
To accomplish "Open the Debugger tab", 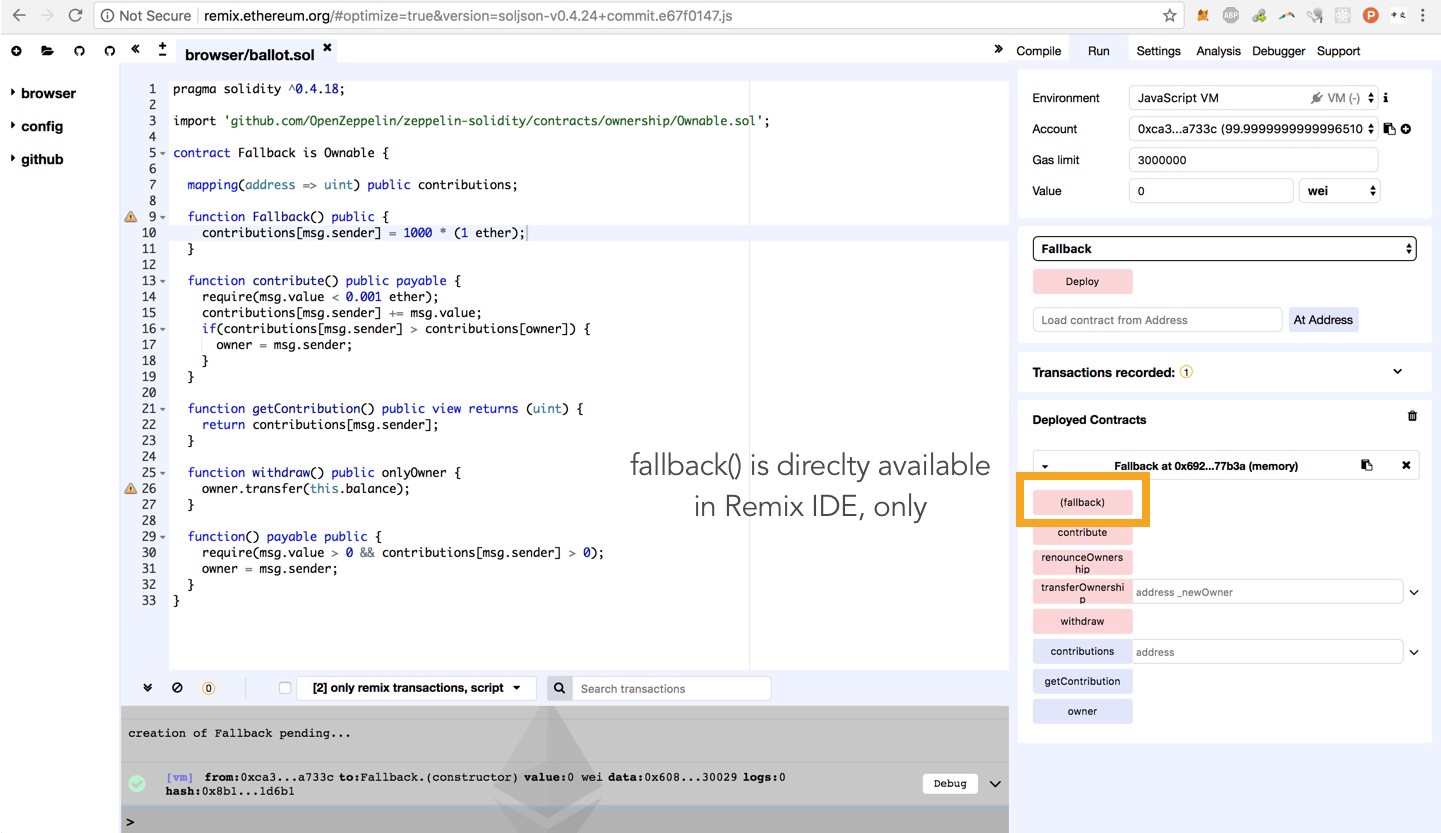I will pos(1278,51).
